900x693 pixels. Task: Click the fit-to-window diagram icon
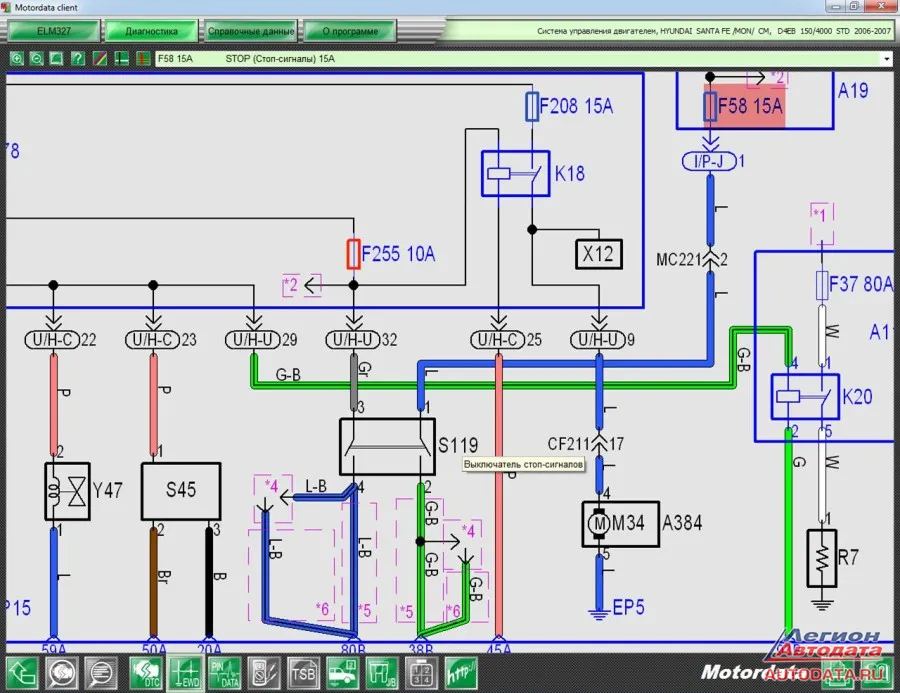[x=56, y=58]
